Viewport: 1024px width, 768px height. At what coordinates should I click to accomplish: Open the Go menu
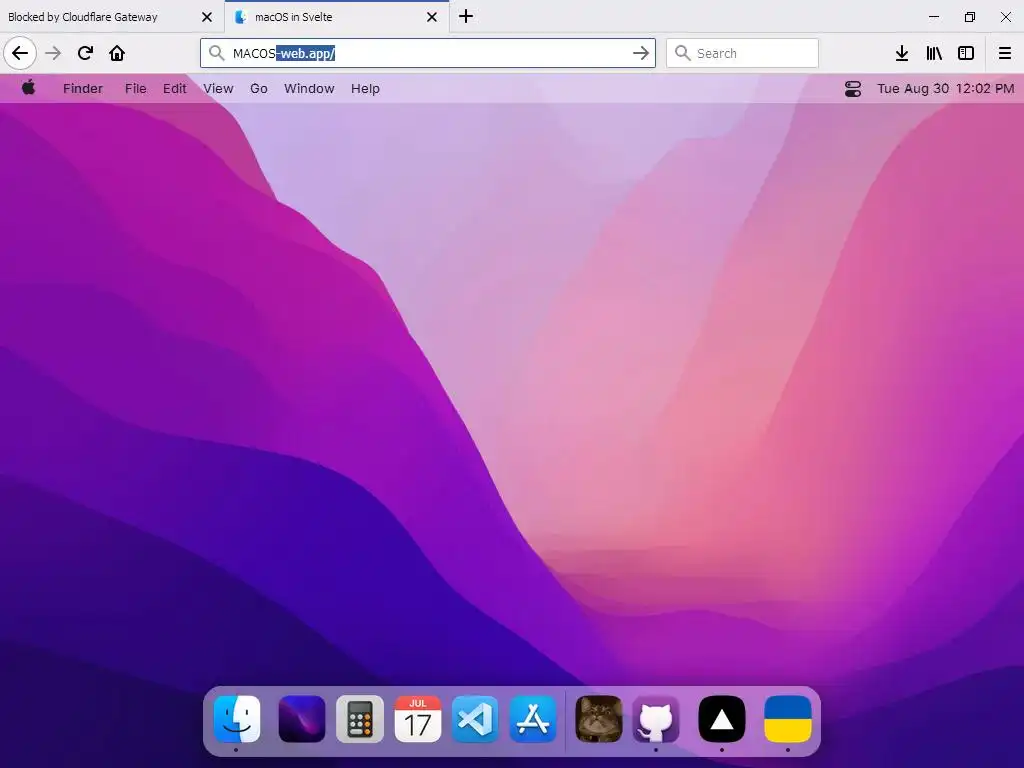pos(259,88)
